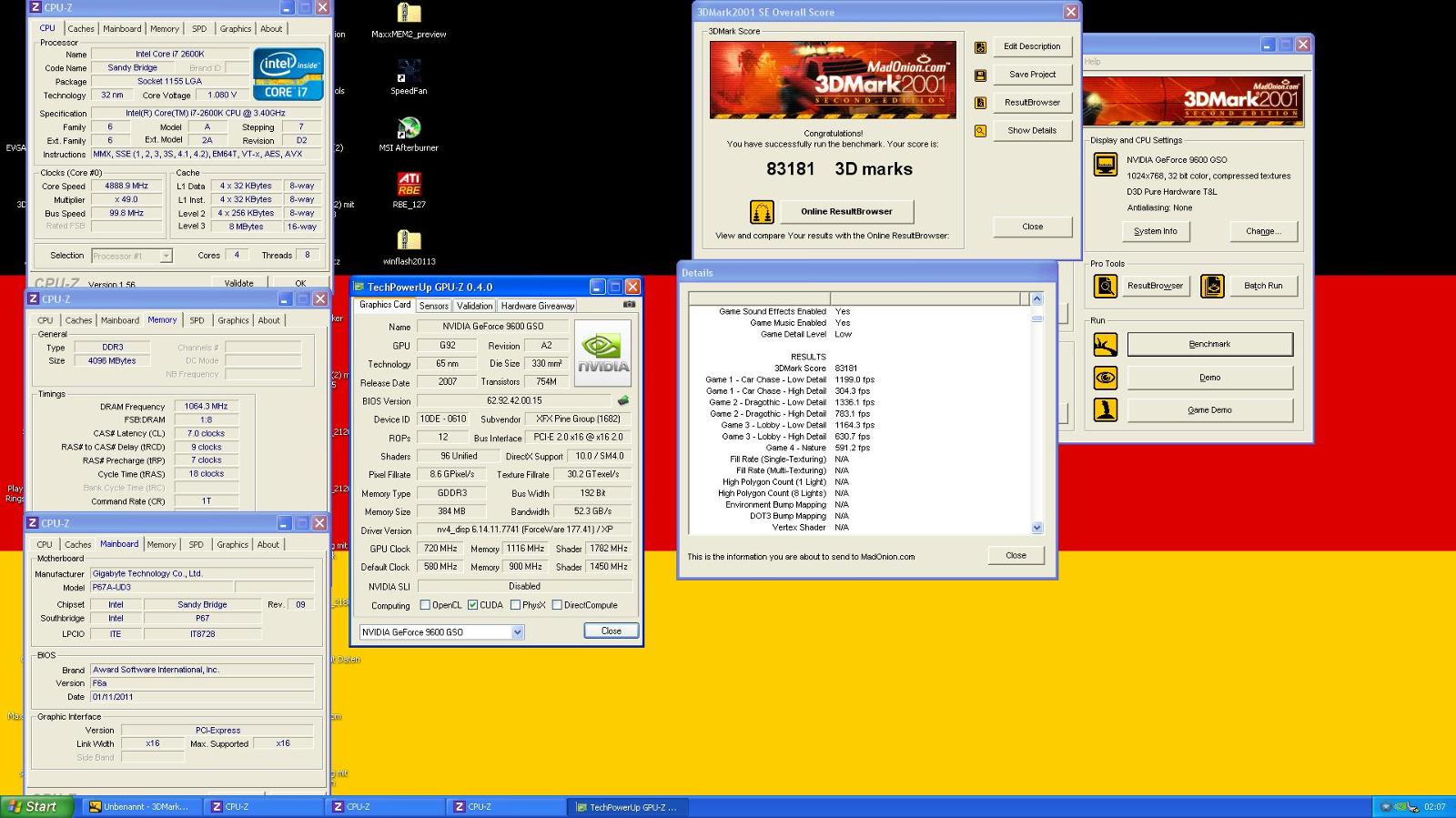Open the MaxxMEM2_preview desktop folder
Viewport: 1456px width, 818px height.
point(409,14)
